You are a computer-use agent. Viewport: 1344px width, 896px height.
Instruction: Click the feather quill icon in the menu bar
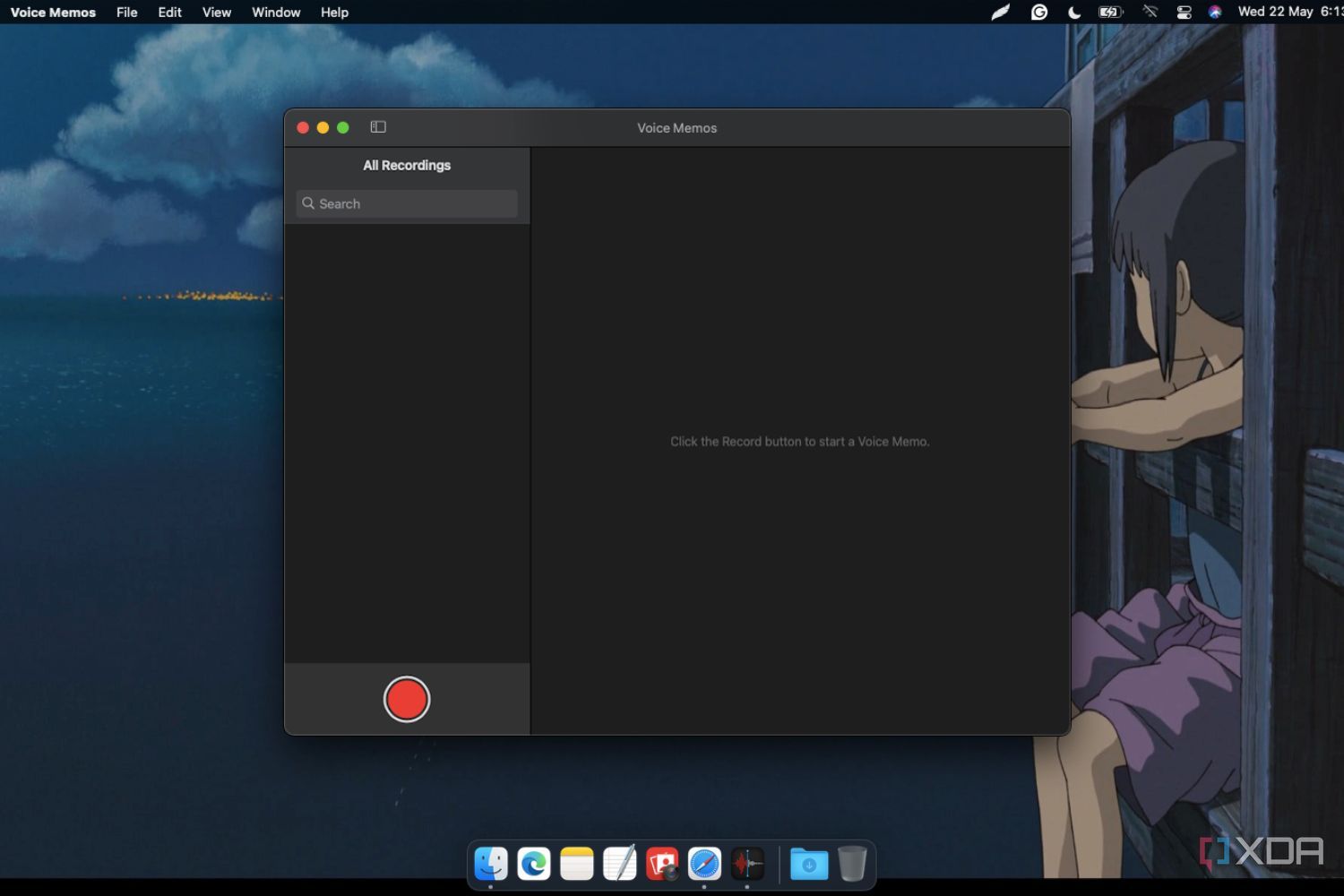click(x=1001, y=12)
